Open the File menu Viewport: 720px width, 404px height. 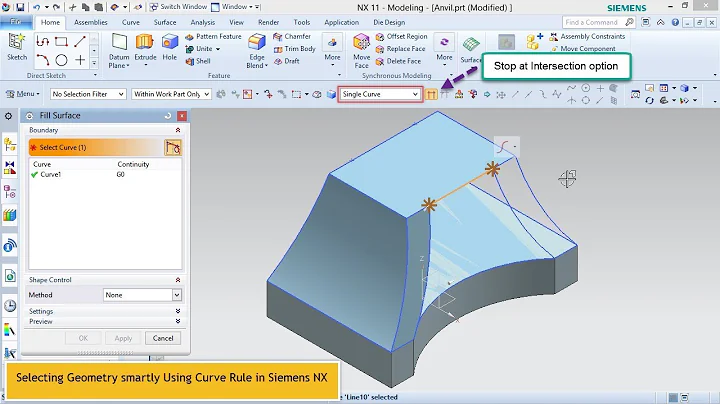[15, 22]
